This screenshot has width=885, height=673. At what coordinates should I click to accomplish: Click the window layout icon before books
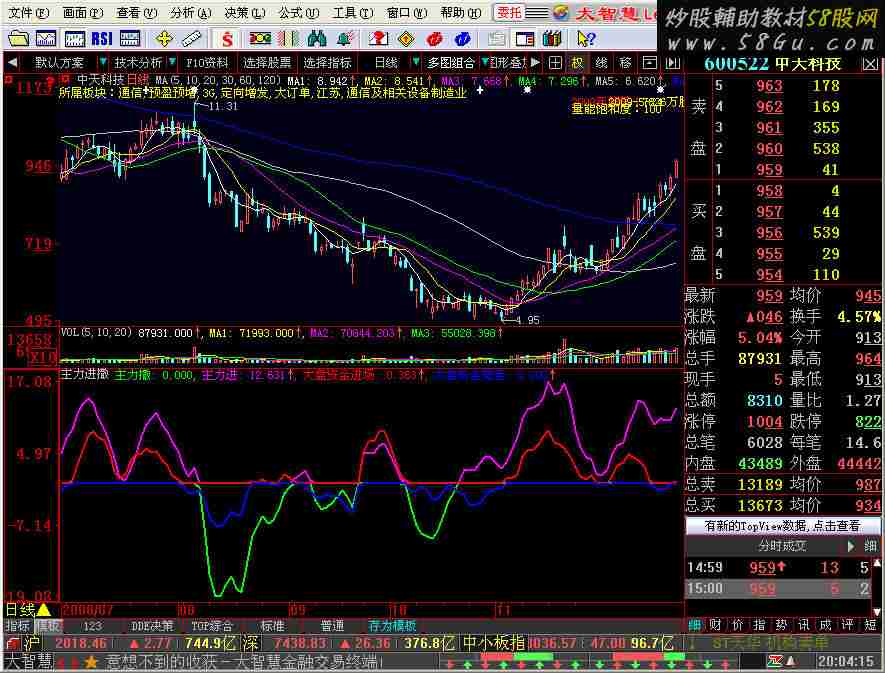[x=524, y=38]
